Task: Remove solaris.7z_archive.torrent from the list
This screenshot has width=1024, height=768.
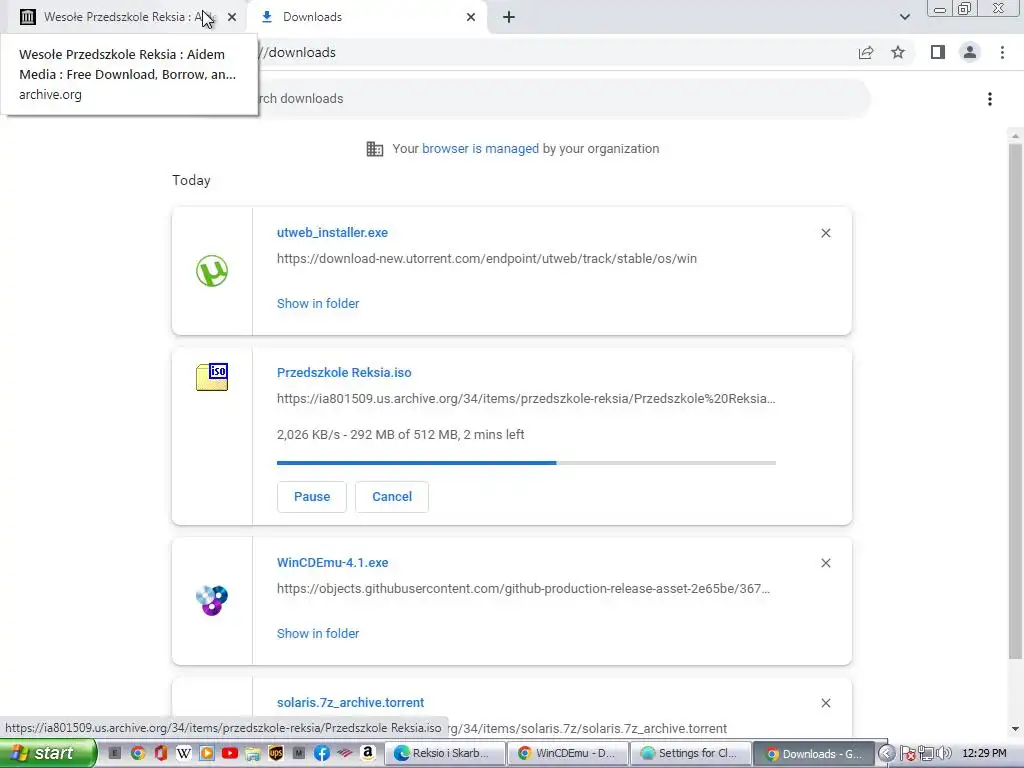Action: tap(825, 703)
